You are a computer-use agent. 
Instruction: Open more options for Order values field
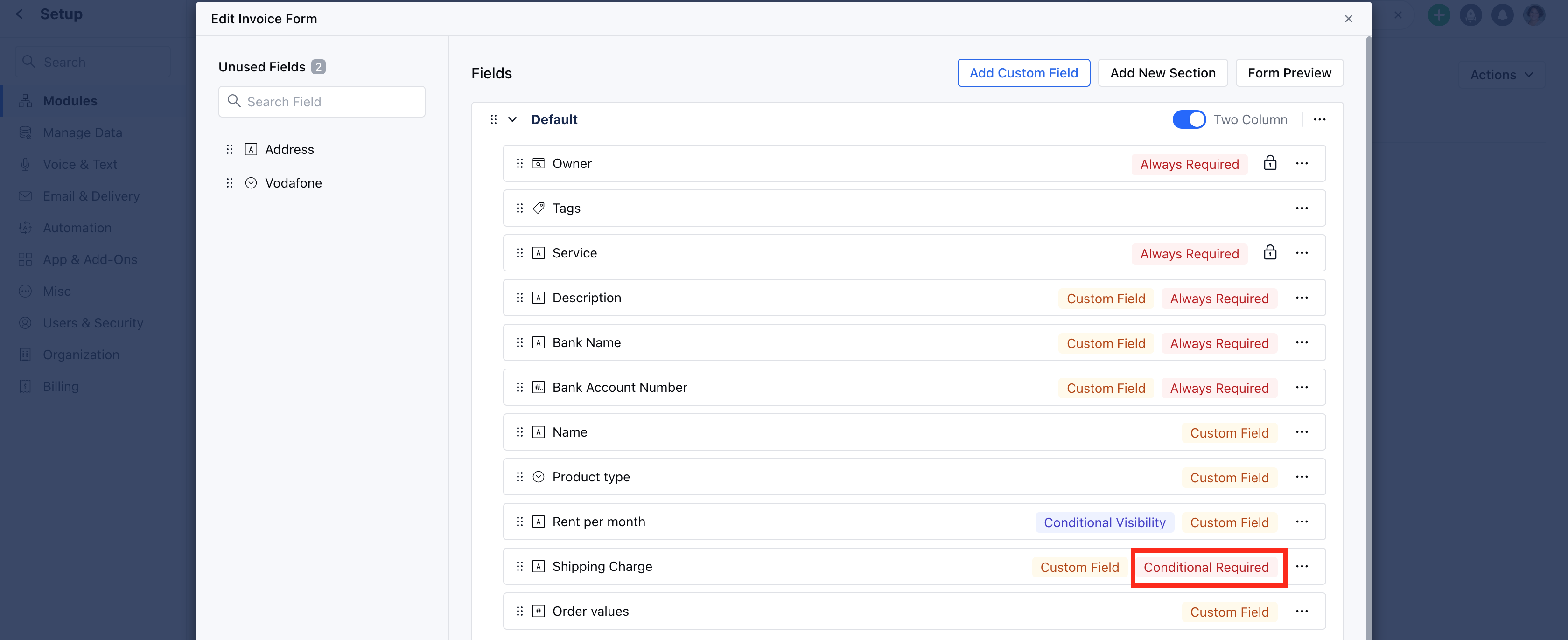coord(1302,612)
